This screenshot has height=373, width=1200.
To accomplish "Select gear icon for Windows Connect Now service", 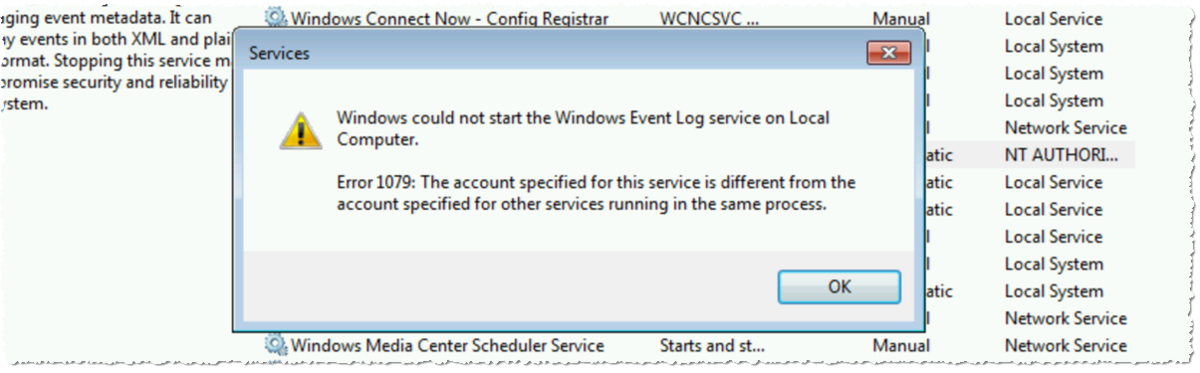I will point(275,18).
